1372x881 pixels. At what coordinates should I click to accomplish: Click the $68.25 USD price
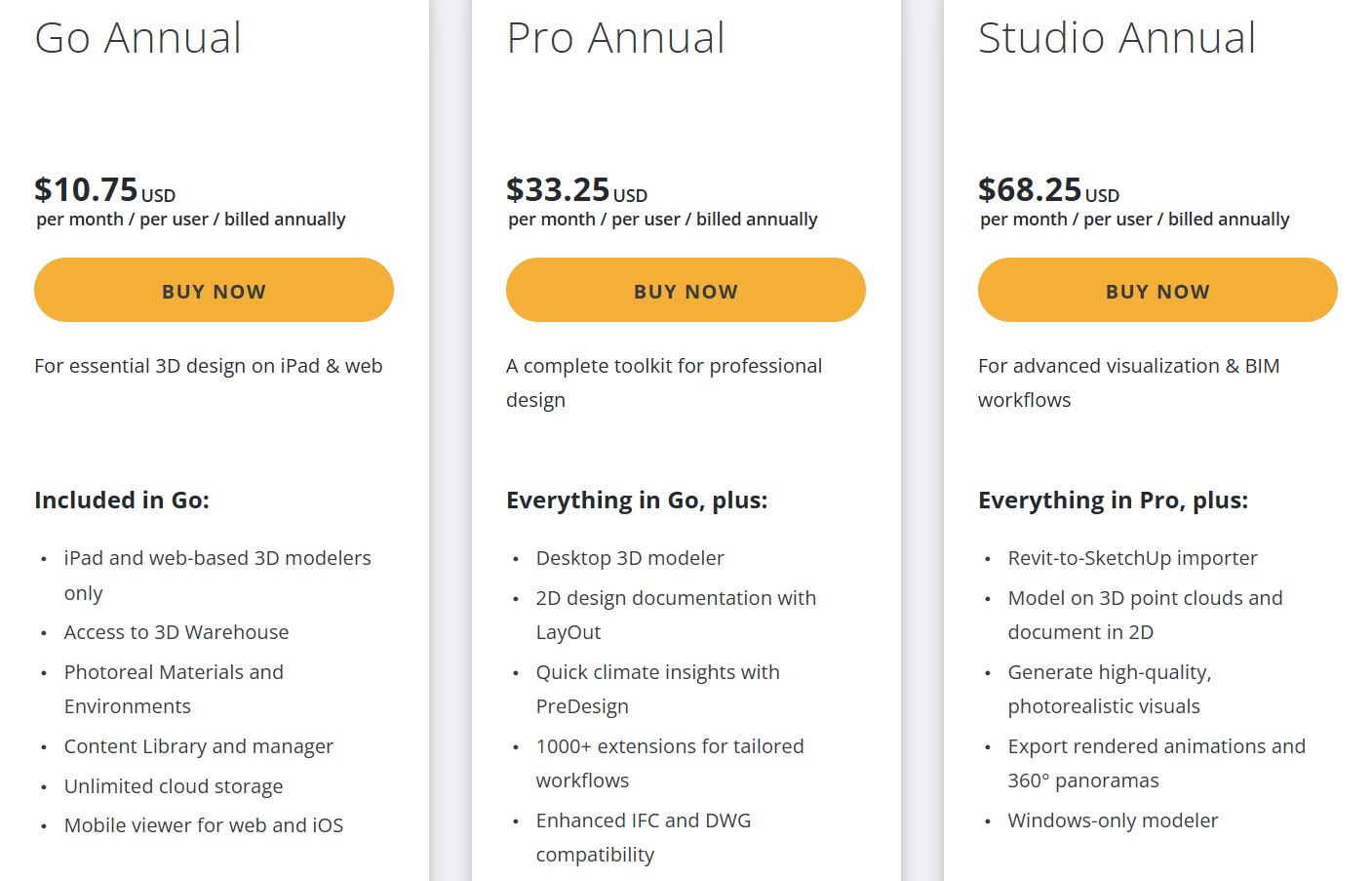point(1049,189)
